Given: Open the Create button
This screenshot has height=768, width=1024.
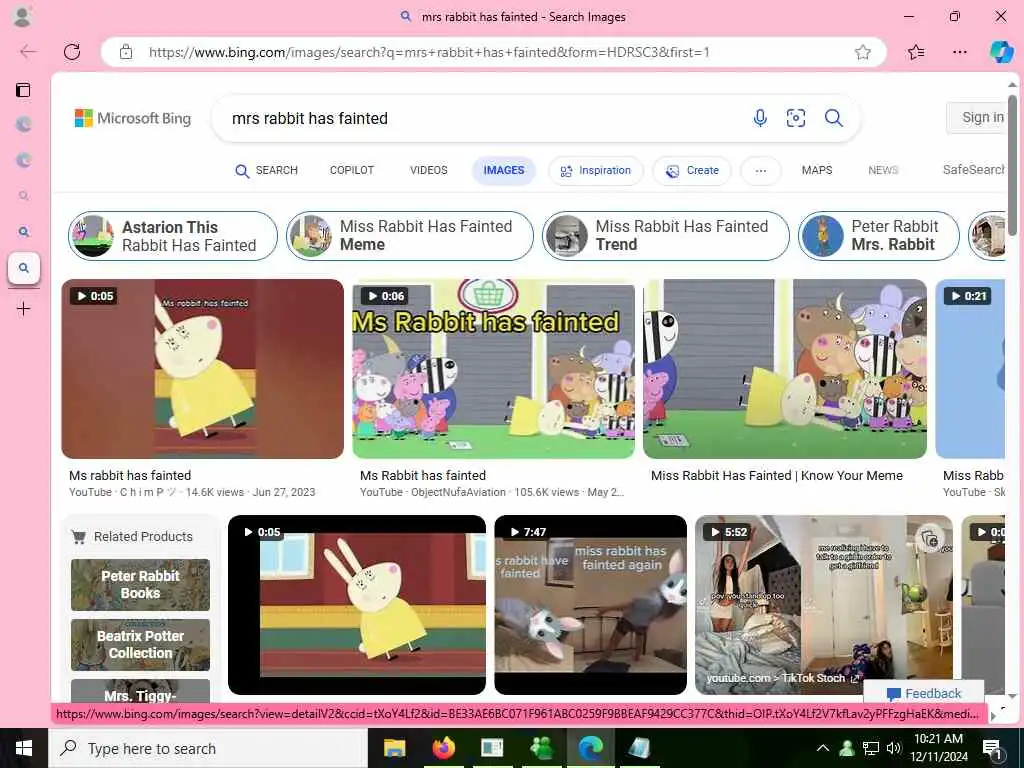Looking at the screenshot, I should [x=692, y=170].
